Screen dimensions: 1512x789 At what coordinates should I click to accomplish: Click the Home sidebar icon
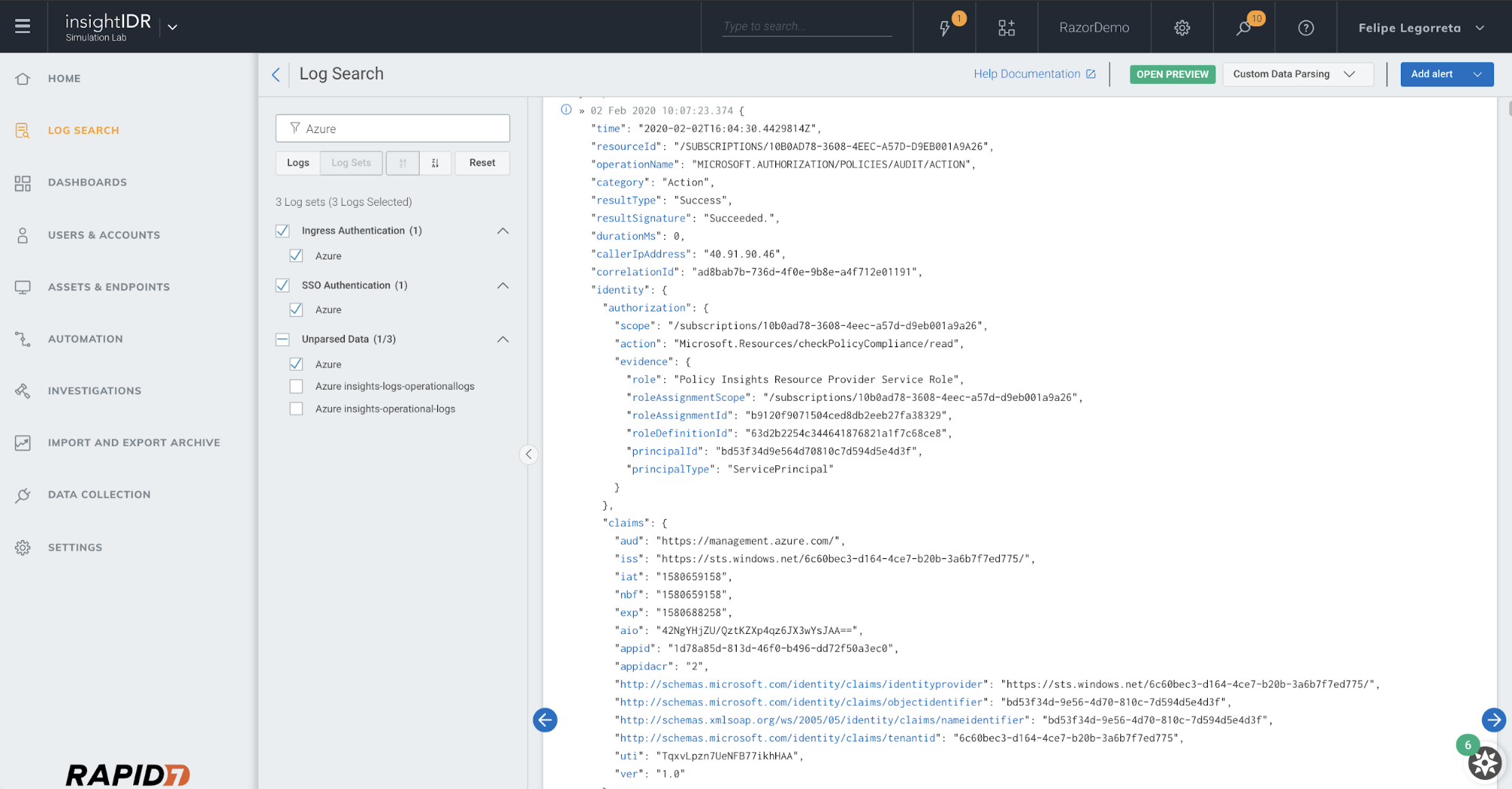tap(23, 79)
